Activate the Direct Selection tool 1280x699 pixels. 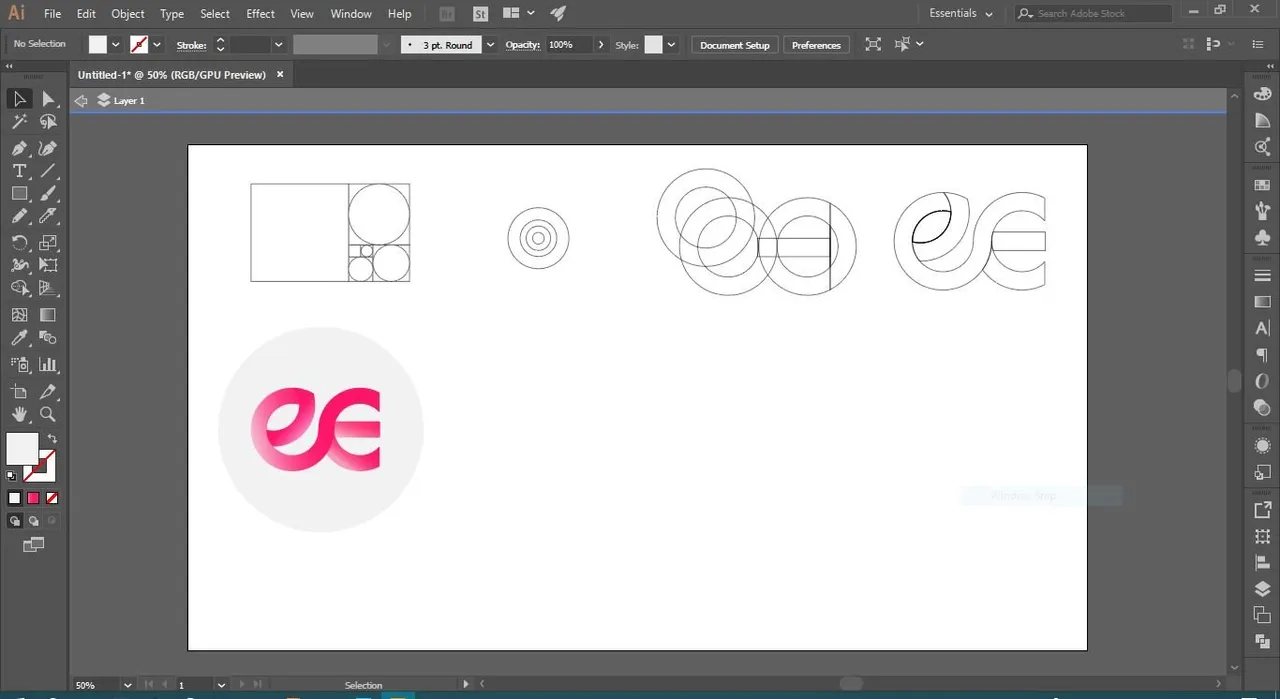coord(47,98)
